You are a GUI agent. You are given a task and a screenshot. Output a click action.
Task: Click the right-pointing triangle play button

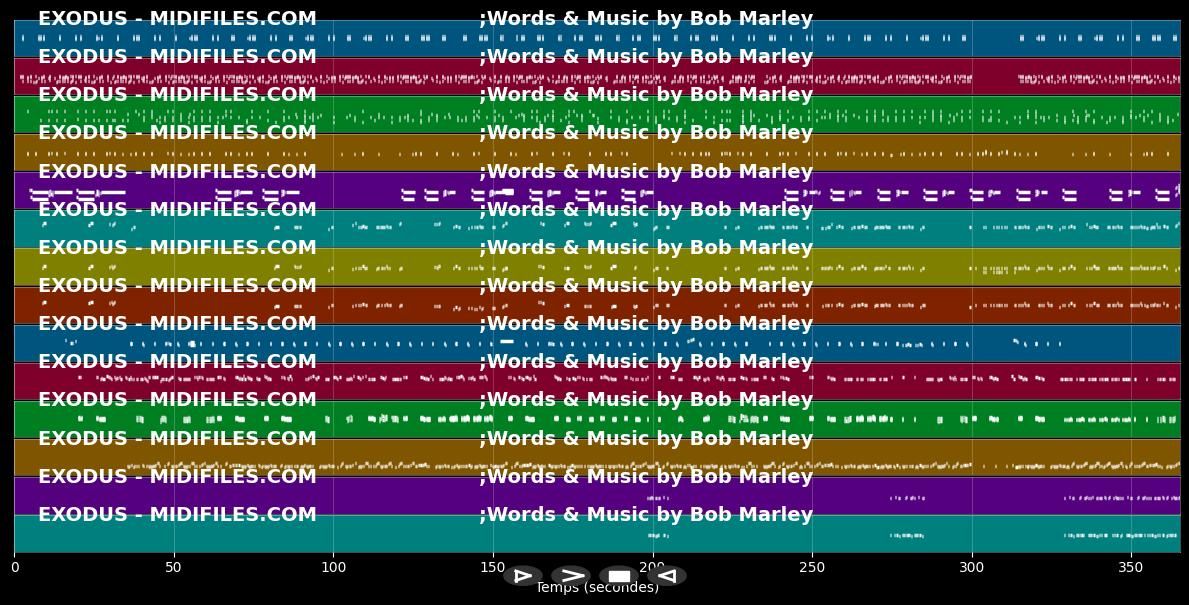(523, 576)
